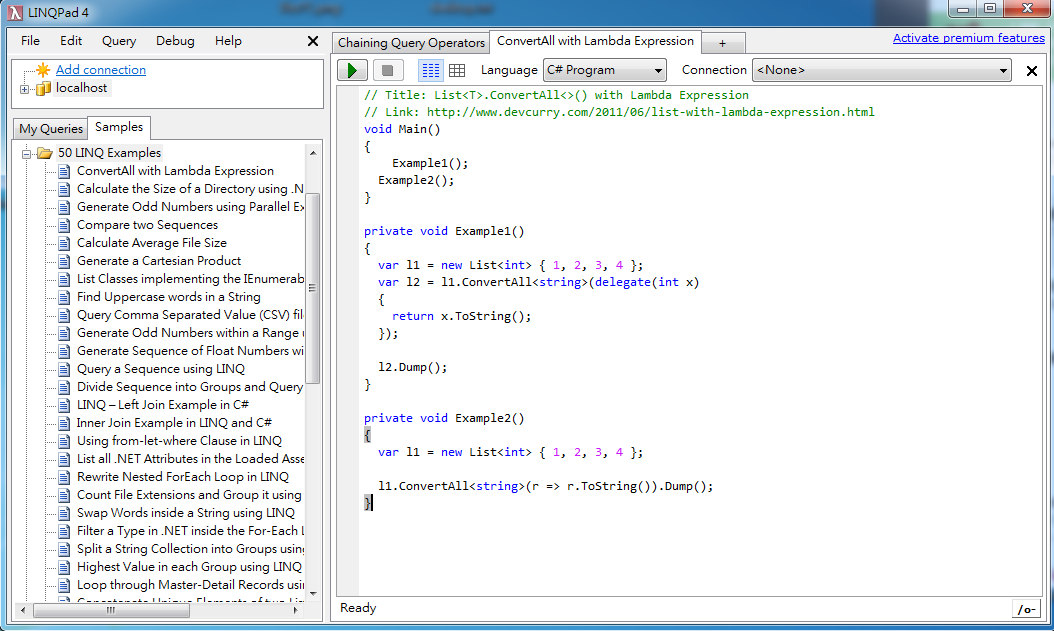Click document icon beside Inner Join Example in LINQ
The height and width of the screenshot is (631, 1054).
pyautogui.click(x=64, y=423)
